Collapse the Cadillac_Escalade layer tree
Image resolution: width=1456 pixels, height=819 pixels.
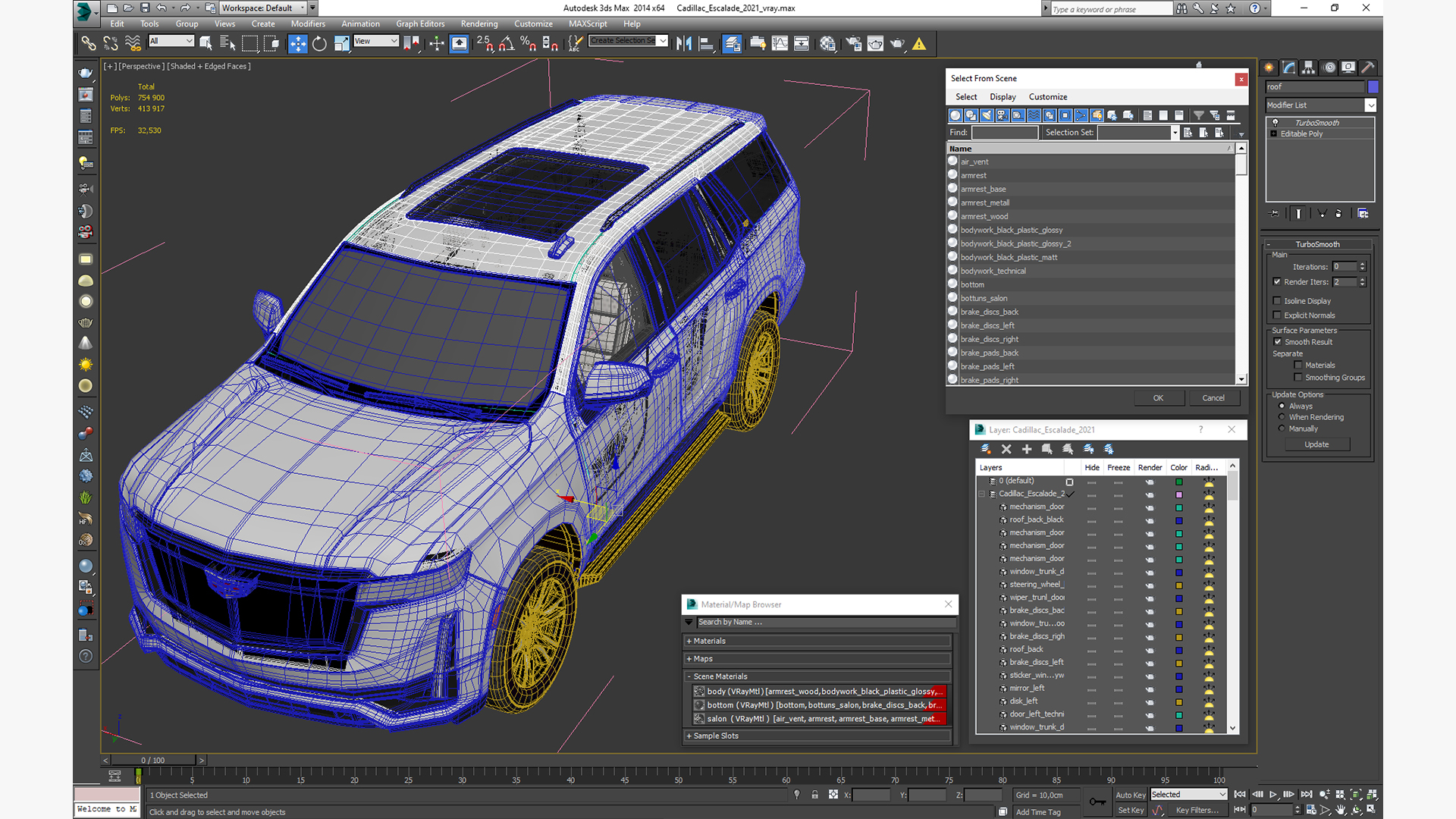982,494
